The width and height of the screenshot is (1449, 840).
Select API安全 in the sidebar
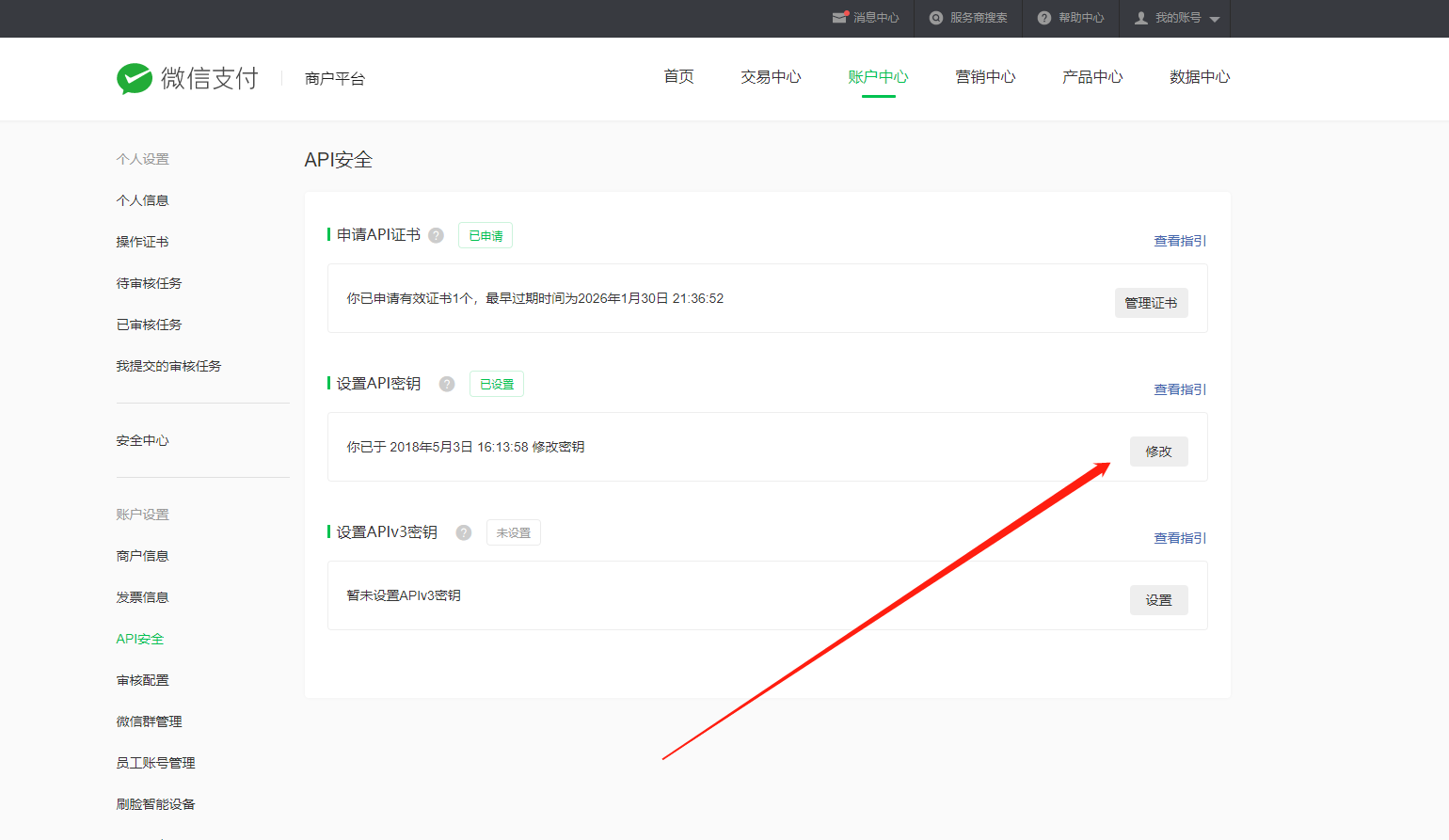click(140, 639)
